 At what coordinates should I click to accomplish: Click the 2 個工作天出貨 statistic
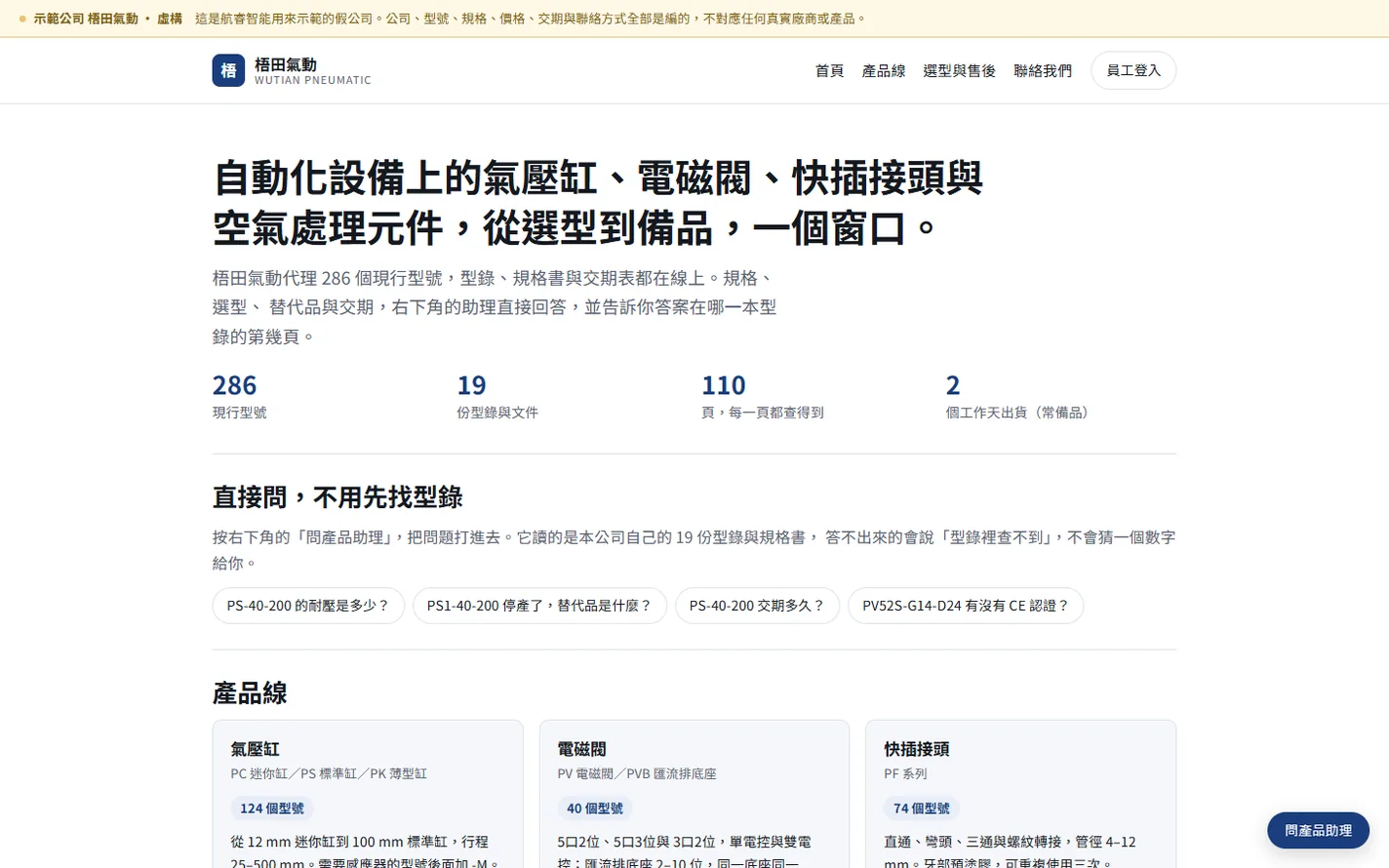coord(1020,396)
